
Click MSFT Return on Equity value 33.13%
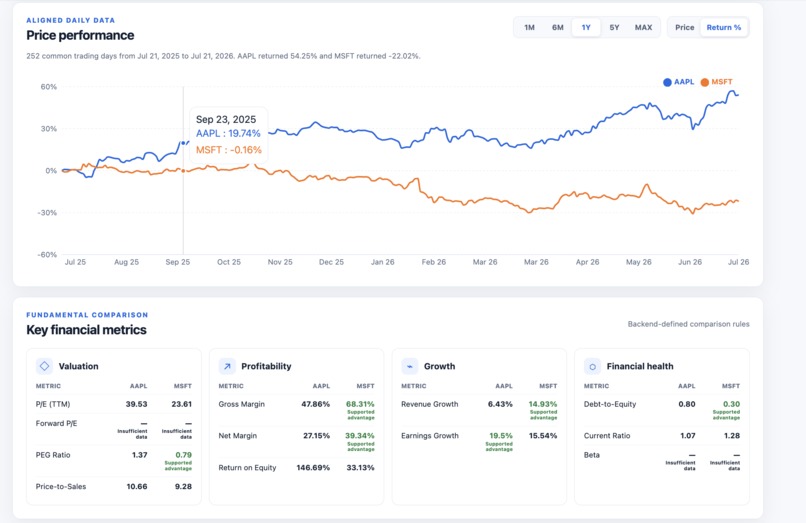[x=360, y=467]
